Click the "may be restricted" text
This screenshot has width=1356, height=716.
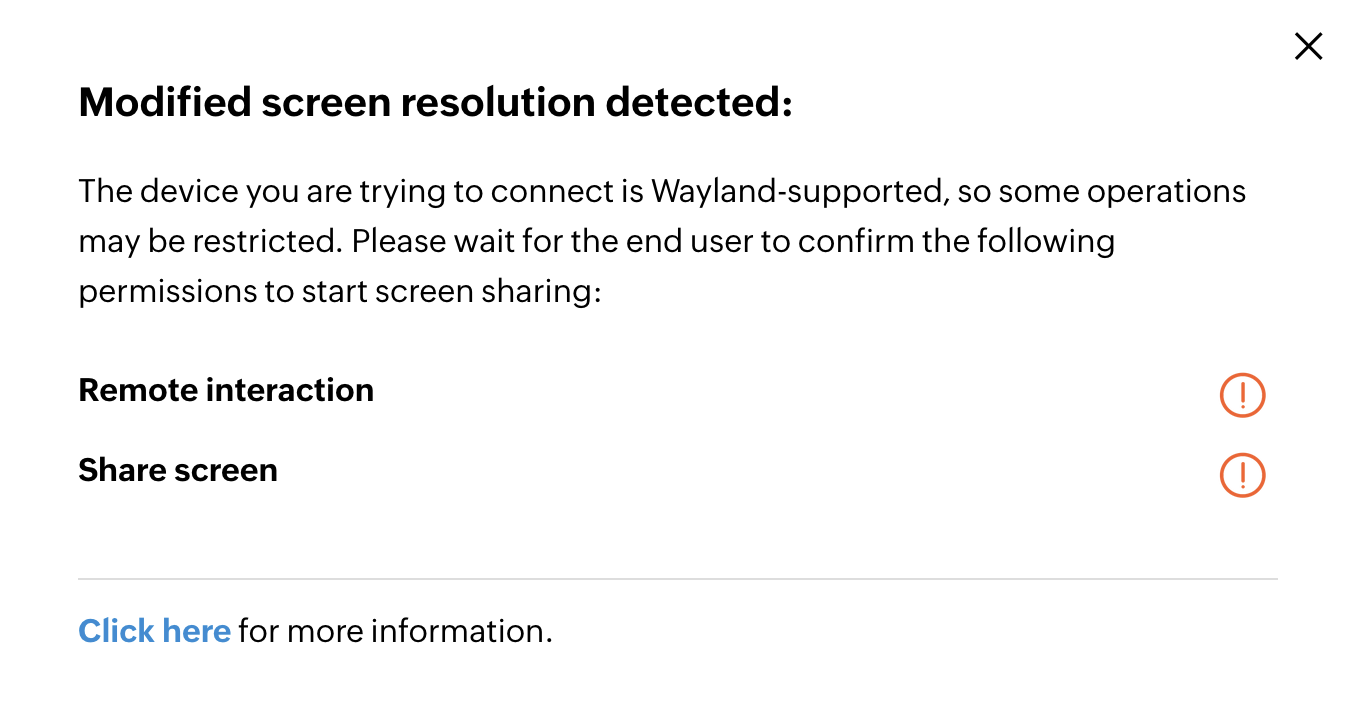coord(210,241)
